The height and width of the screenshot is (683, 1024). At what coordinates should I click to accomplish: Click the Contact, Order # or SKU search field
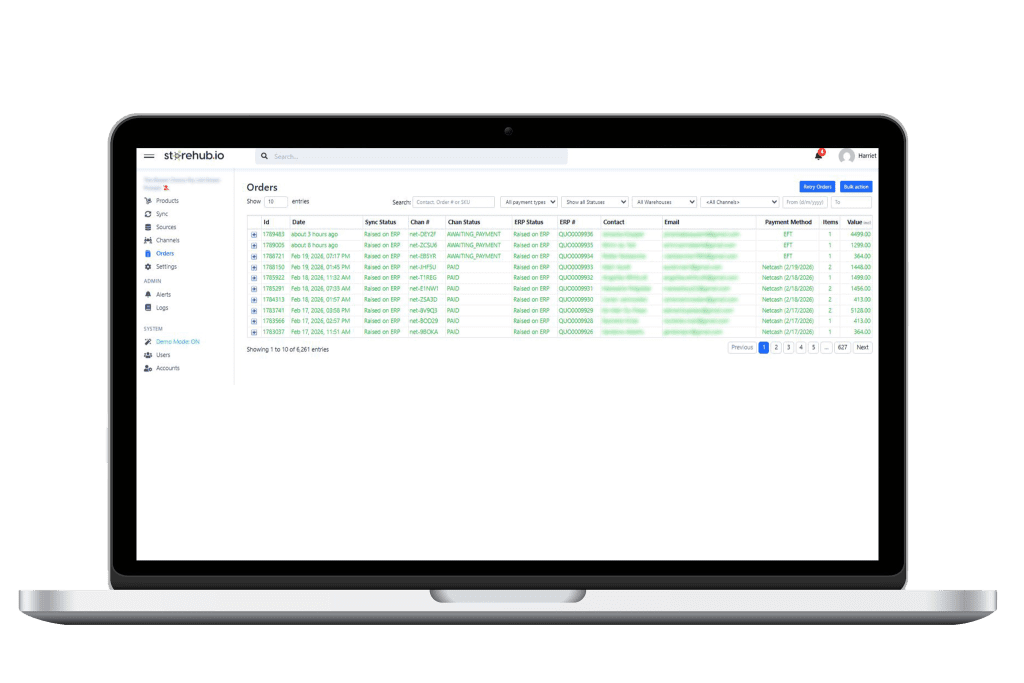(454, 202)
